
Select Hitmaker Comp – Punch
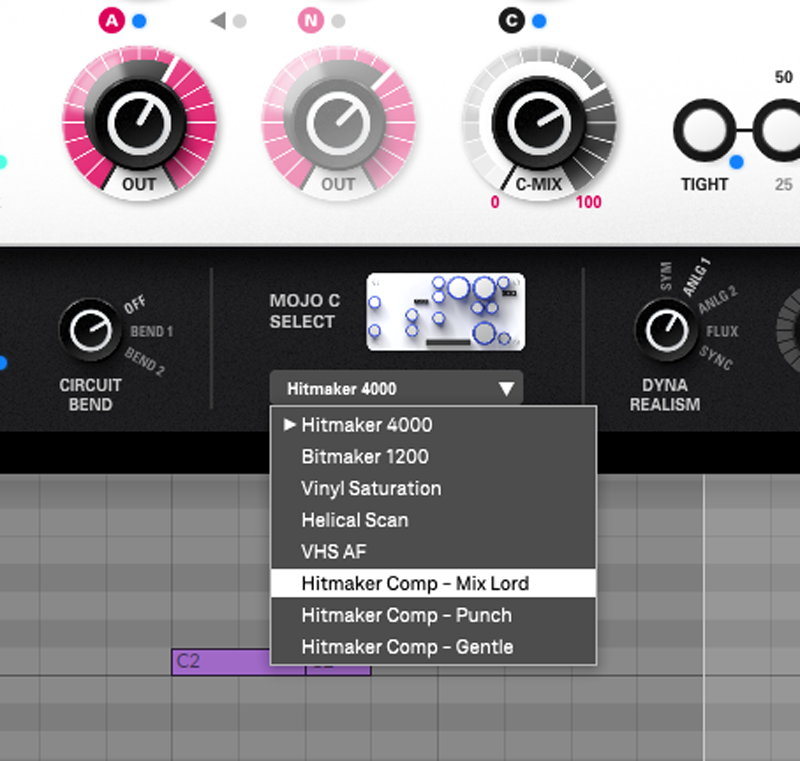tap(433, 615)
